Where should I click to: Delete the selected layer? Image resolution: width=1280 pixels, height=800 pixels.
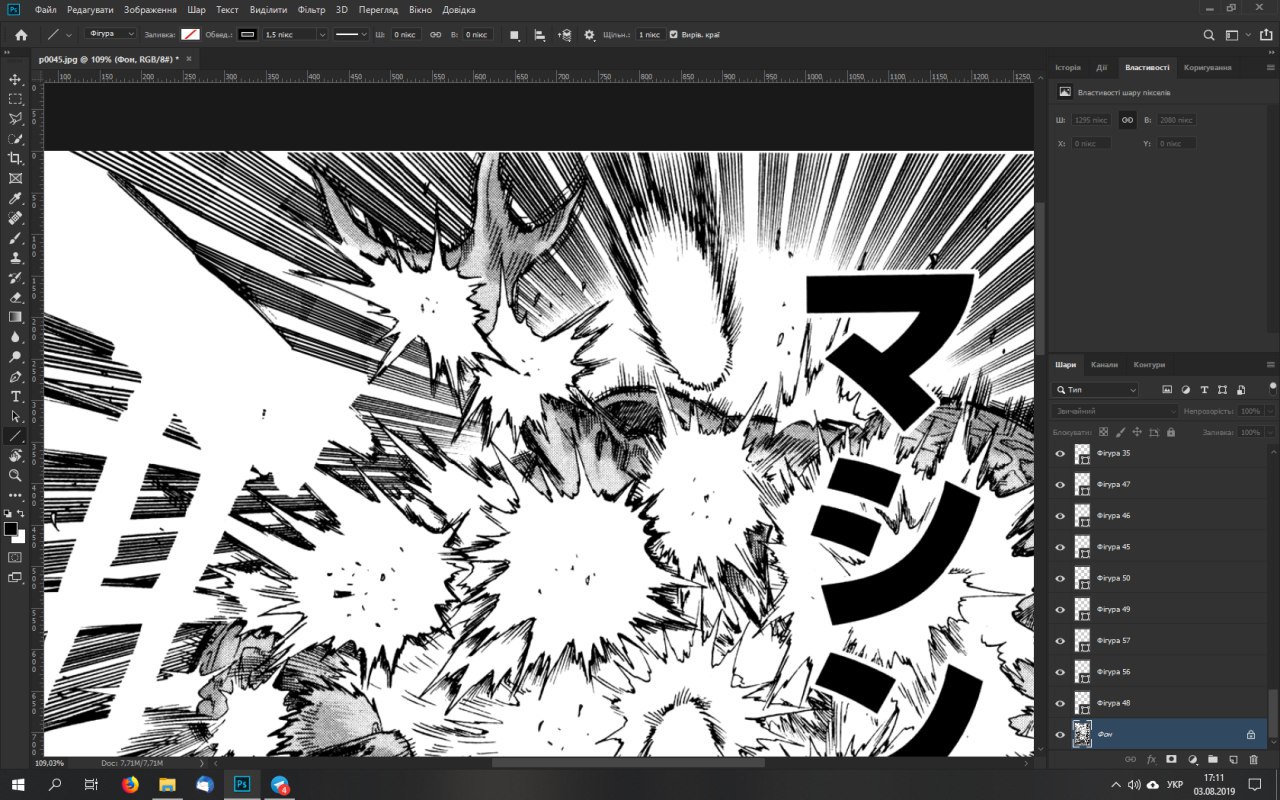[1254, 760]
